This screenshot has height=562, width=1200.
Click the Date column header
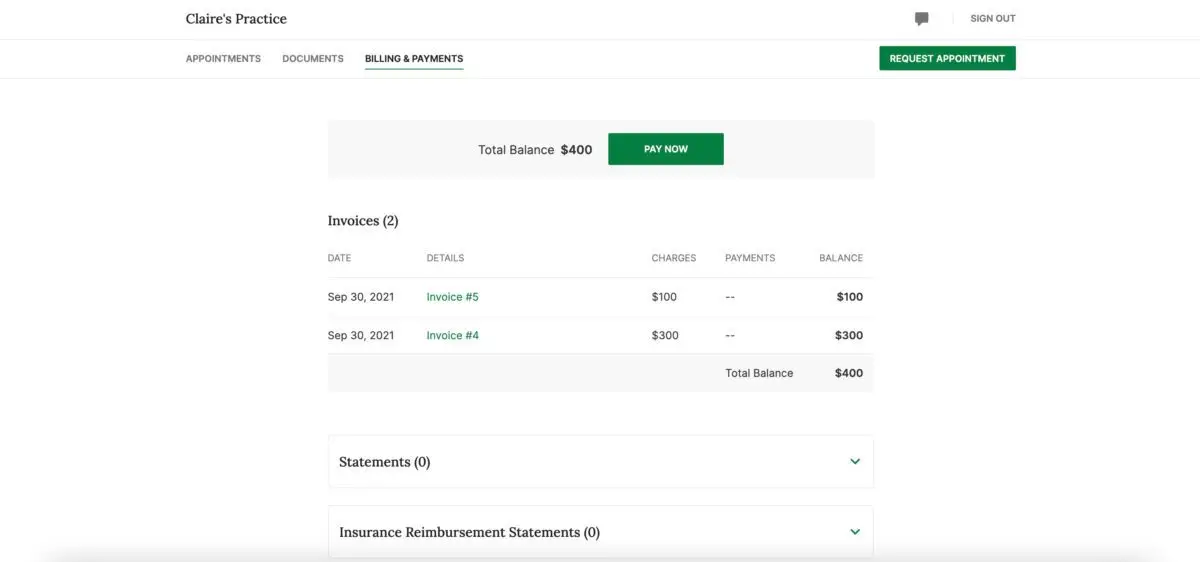[x=340, y=258]
